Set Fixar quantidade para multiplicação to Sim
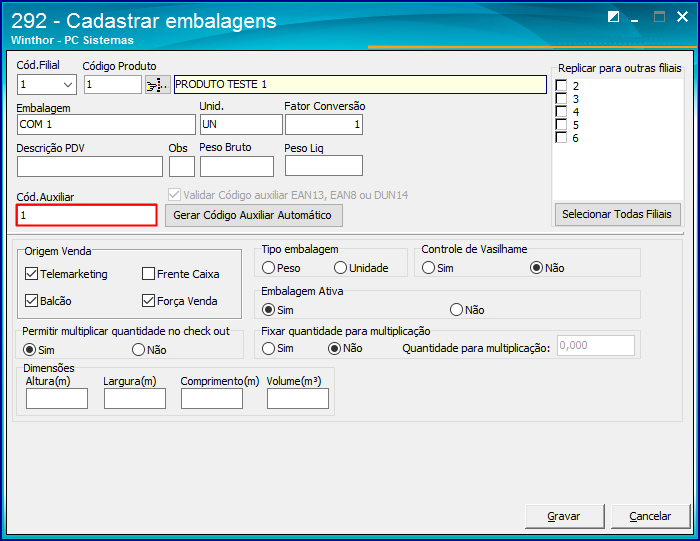The image size is (700, 541). [x=268, y=348]
